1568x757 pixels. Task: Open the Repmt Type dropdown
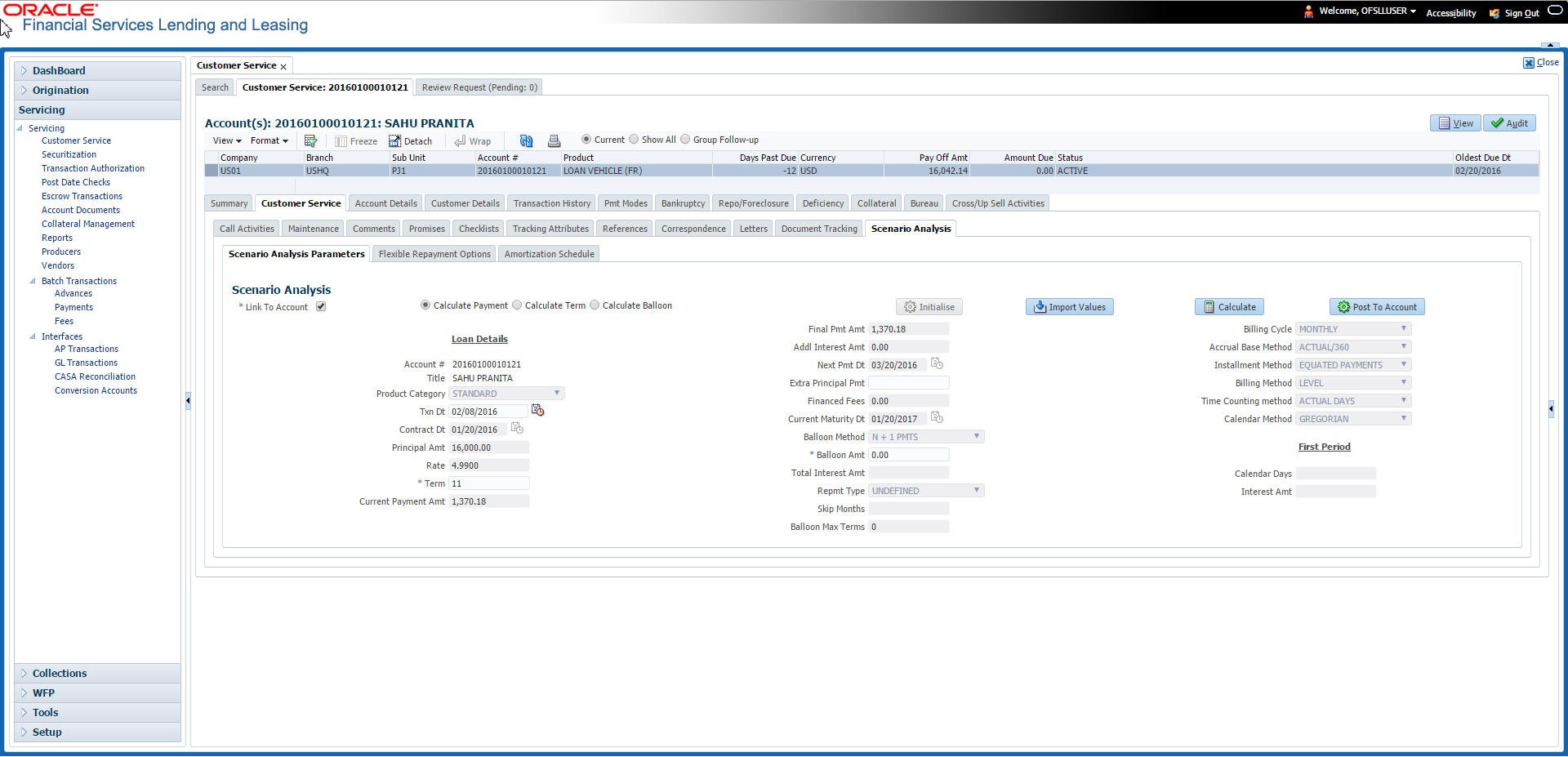926,491
